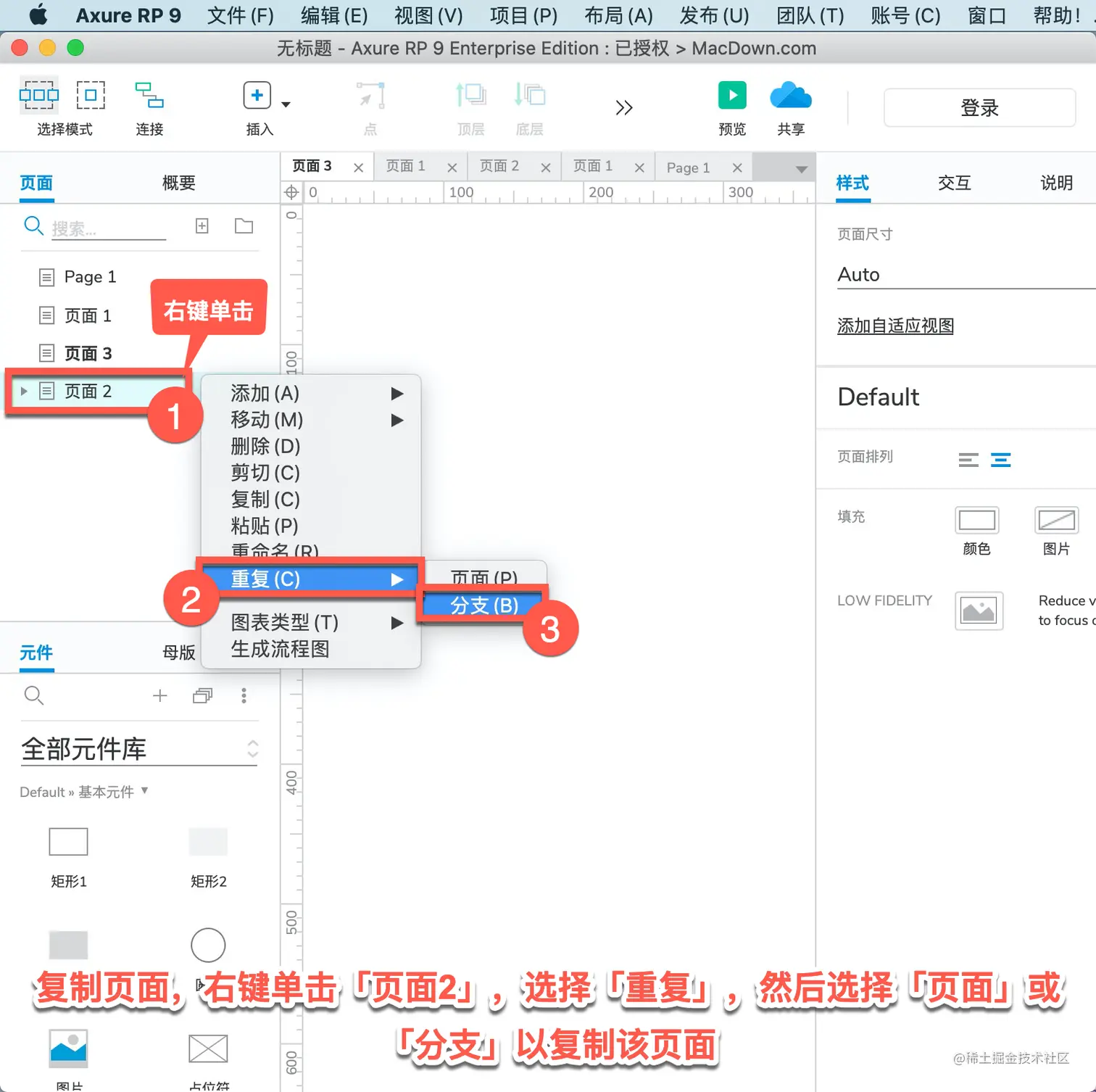Image resolution: width=1096 pixels, height=1092 pixels.
Task: Open the Apple menu
Action: [x=38, y=15]
